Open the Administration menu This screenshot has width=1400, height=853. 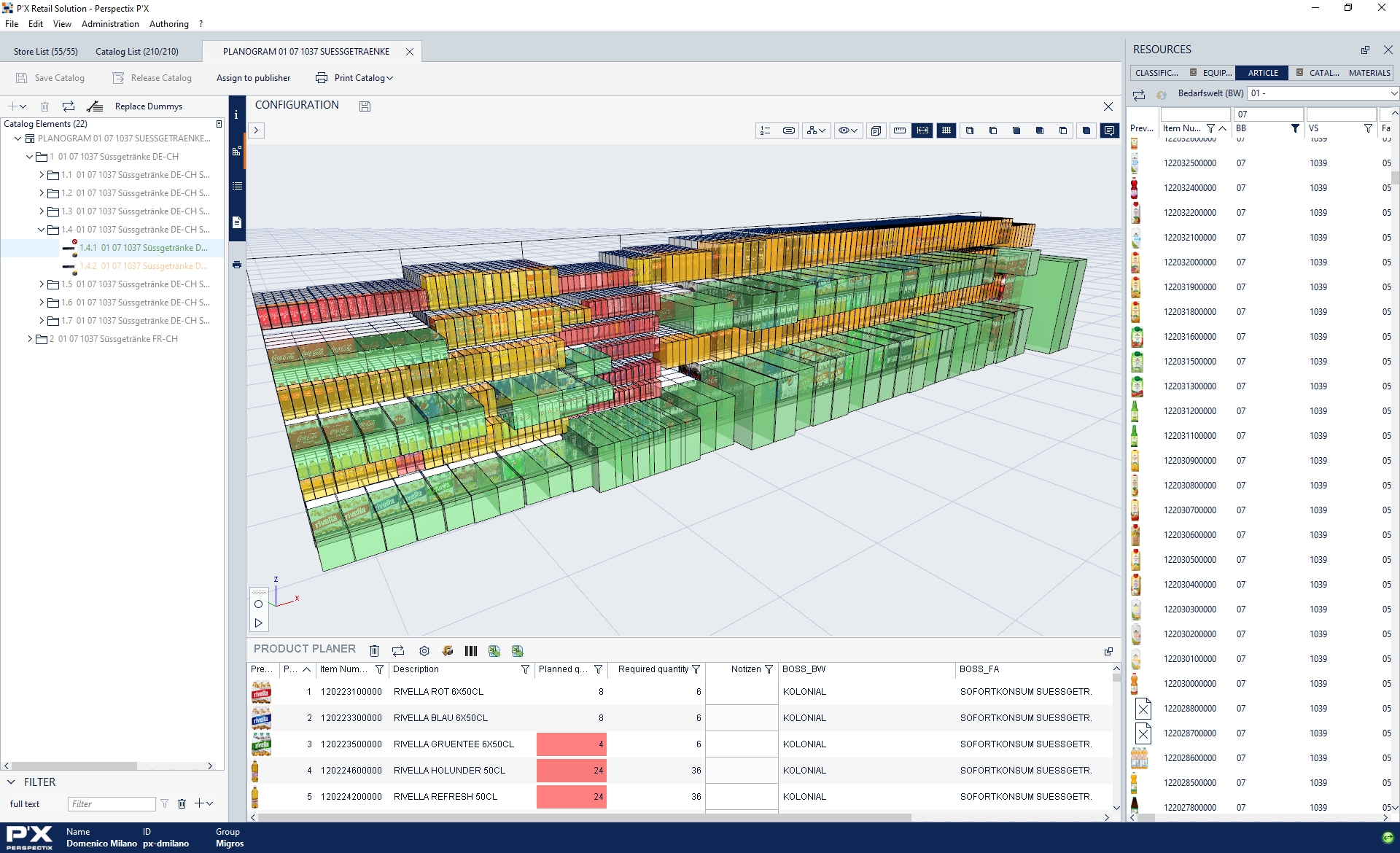click(x=110, y=24)
